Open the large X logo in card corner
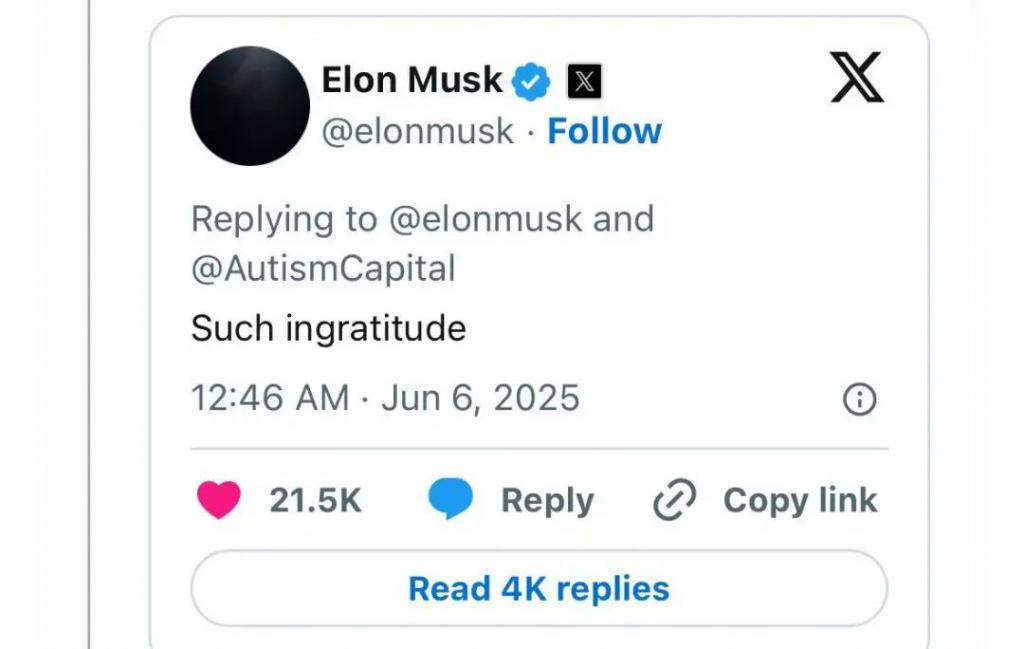Image resolution: width=1024 pixels, height=649 pixels. (x=857, y=78)
